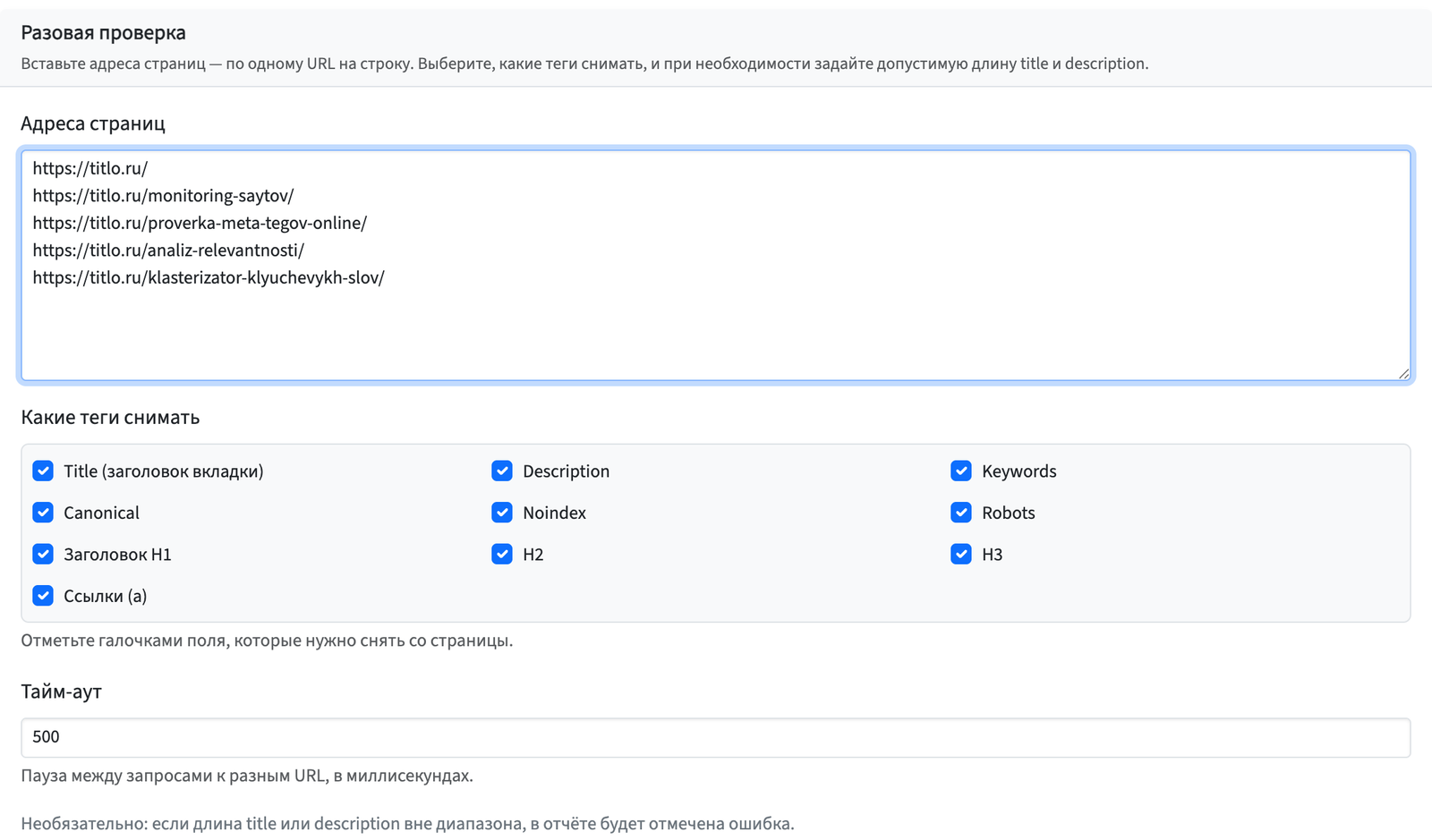Uncheck the Заголовок H1 checkbox
This screenshot has height=840, width=1432.
pyautogui.click(x=43, y=554)
